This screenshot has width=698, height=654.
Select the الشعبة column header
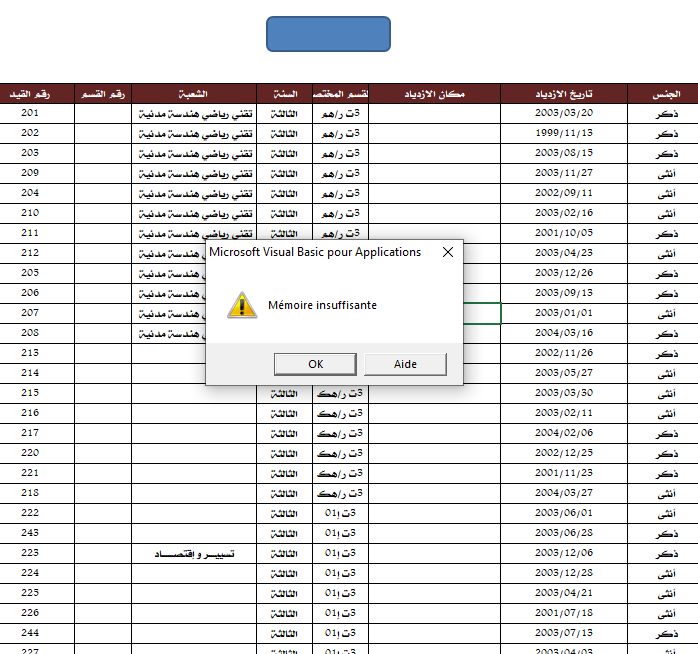[x=194, y=94]
